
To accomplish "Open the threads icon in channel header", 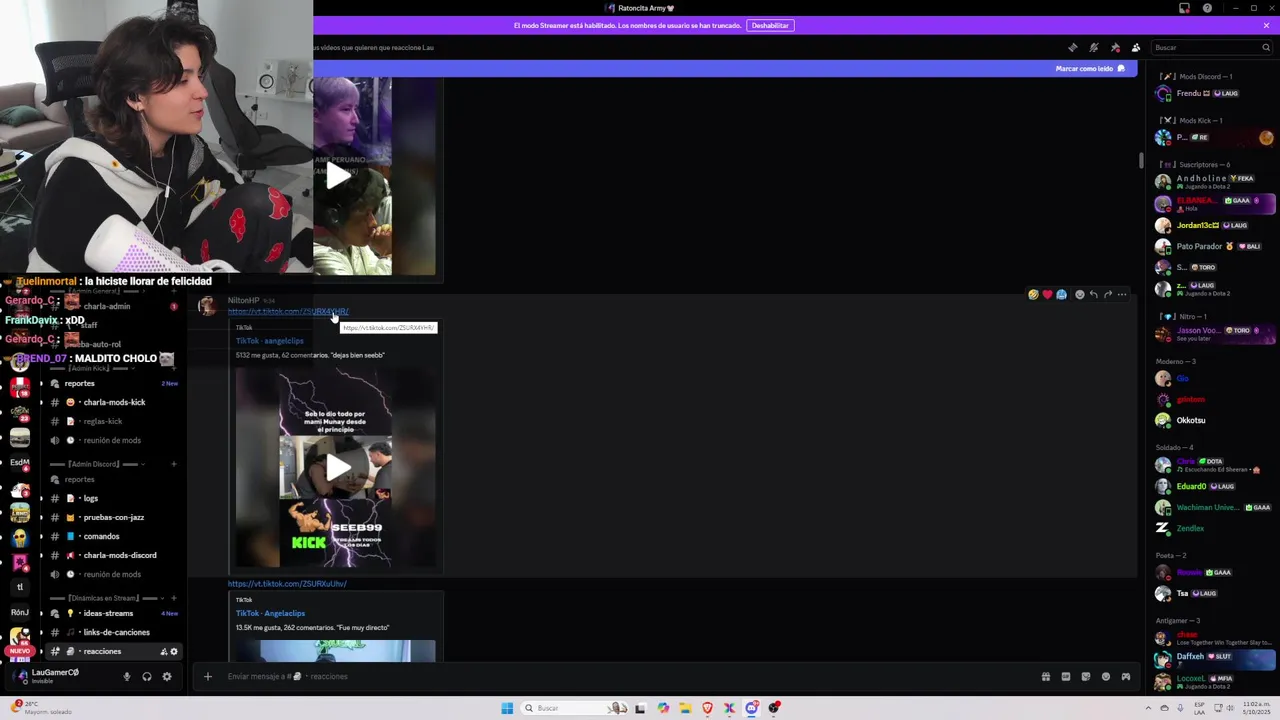I will 1073,47.
